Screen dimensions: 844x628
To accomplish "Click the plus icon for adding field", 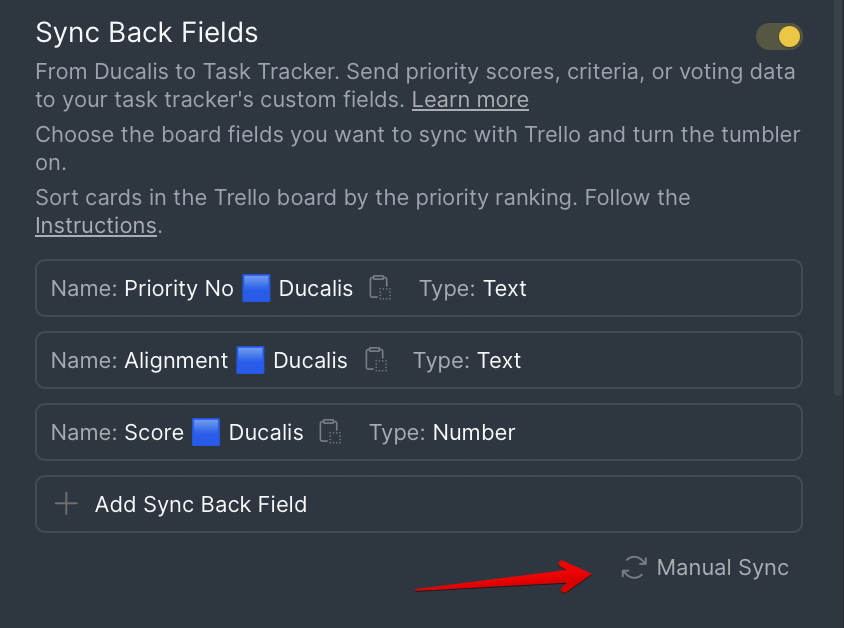I will [x=66, y=504].
